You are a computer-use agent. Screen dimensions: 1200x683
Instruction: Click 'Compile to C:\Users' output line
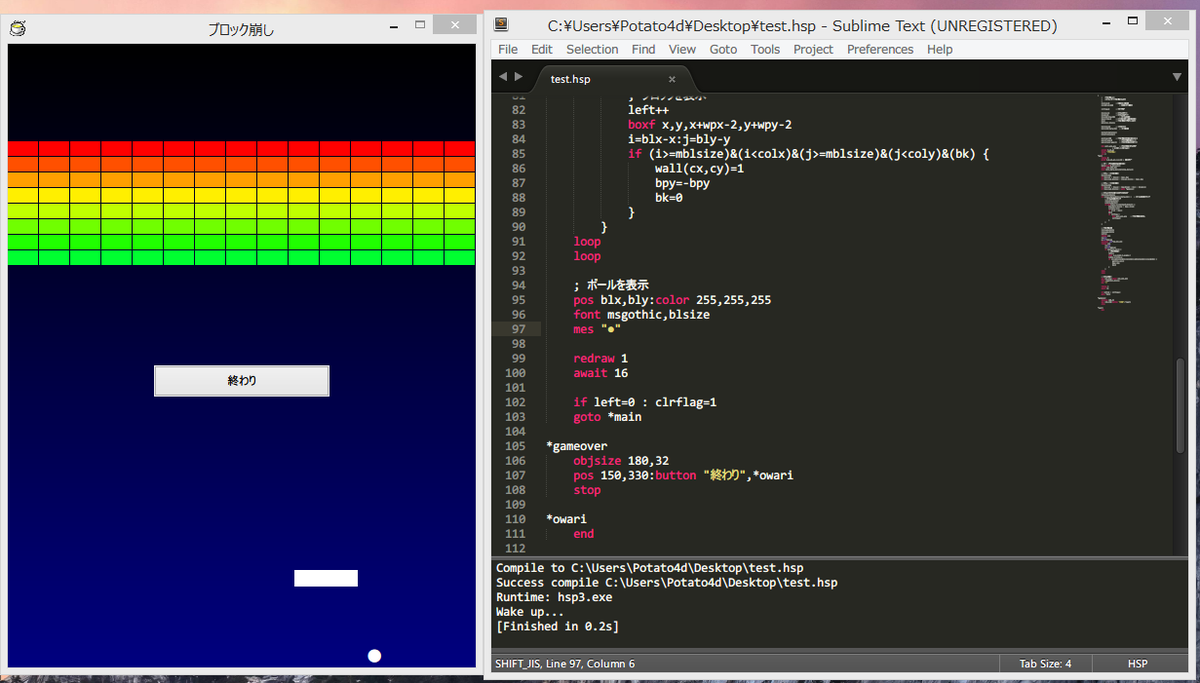(x=650, y=567)
